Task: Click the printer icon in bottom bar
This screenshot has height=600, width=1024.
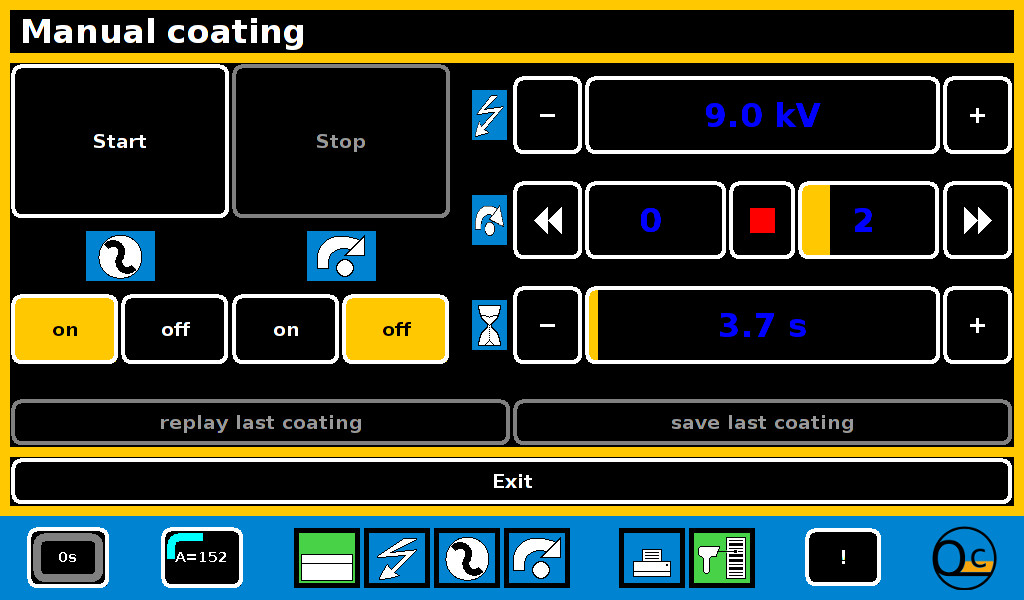Action: point(652,558)
